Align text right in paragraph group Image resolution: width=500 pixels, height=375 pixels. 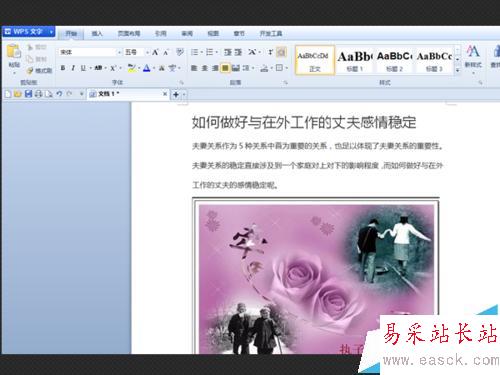215,68
